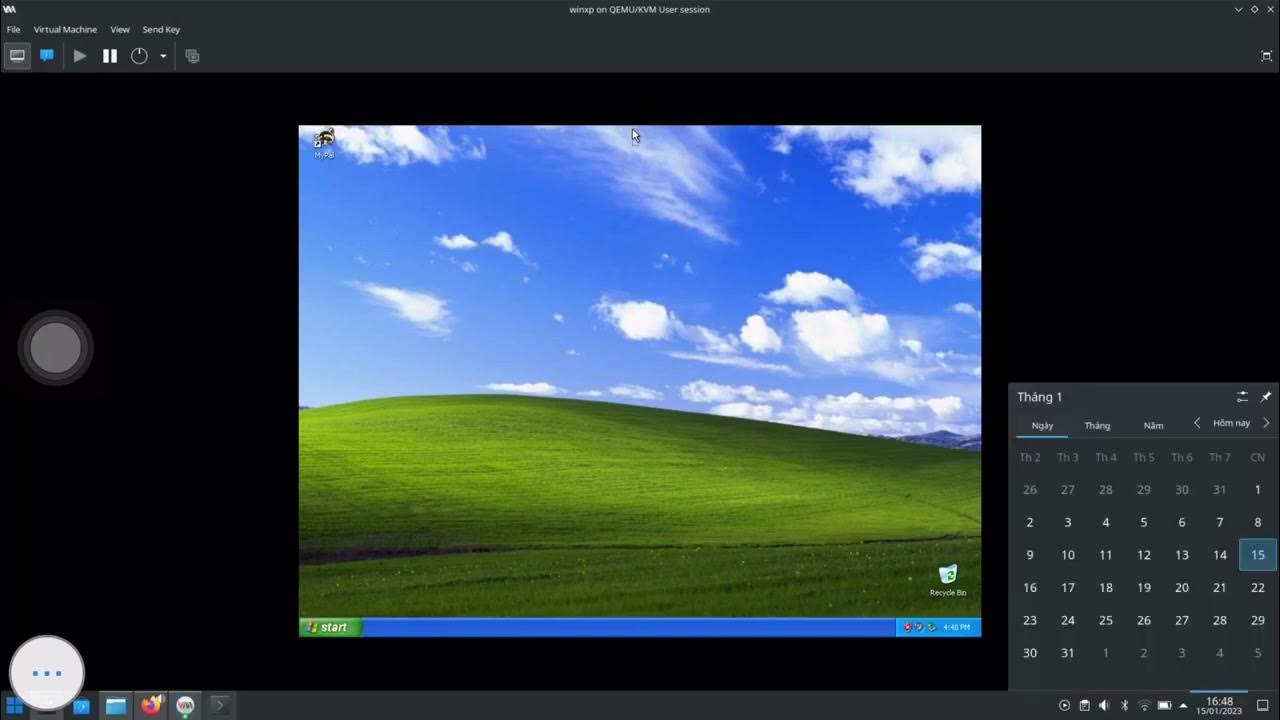Screen dimensions: 1280x720
Task: Open the shutdown options dropdown arrow
Action: point(163,56)
